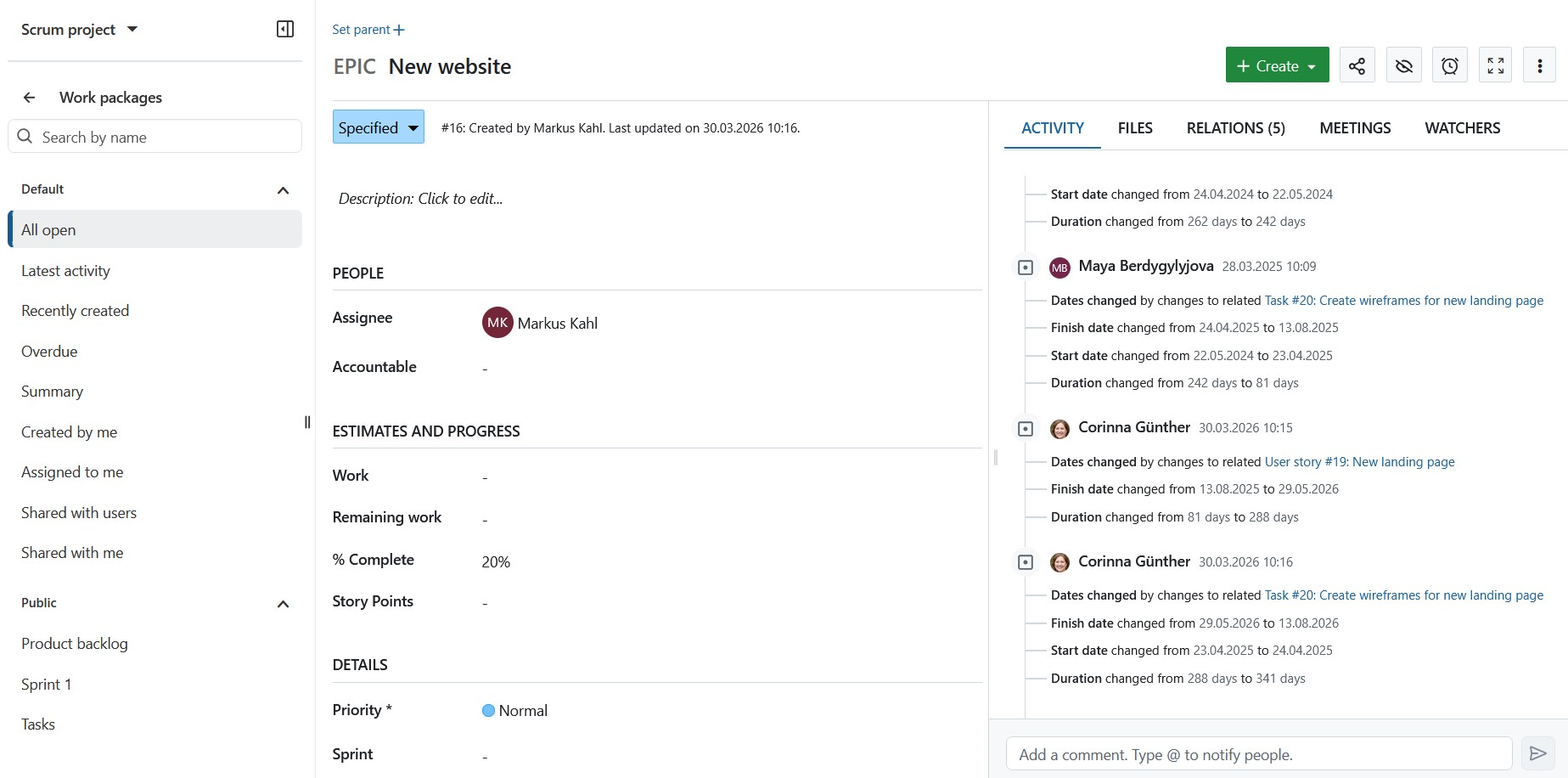Open the Scrum project dropdown
This screenshot has width=1568, height=778.
[x=80, y=28]
